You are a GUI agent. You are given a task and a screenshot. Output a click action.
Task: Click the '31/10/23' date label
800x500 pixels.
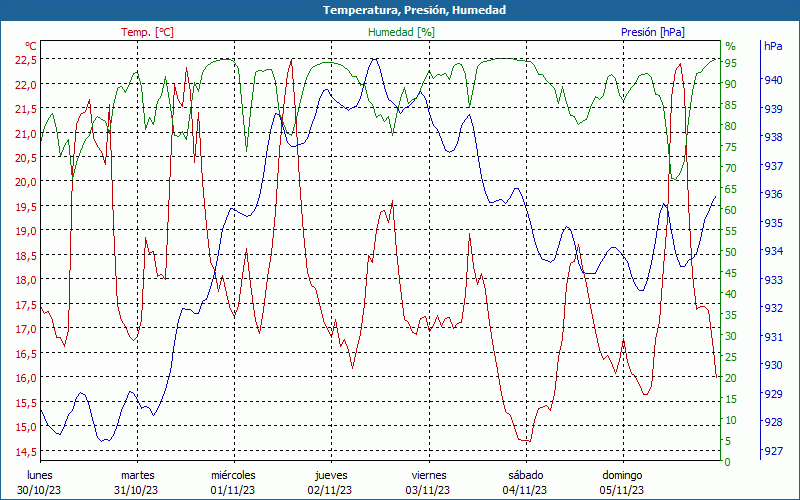tap(136, 490)
